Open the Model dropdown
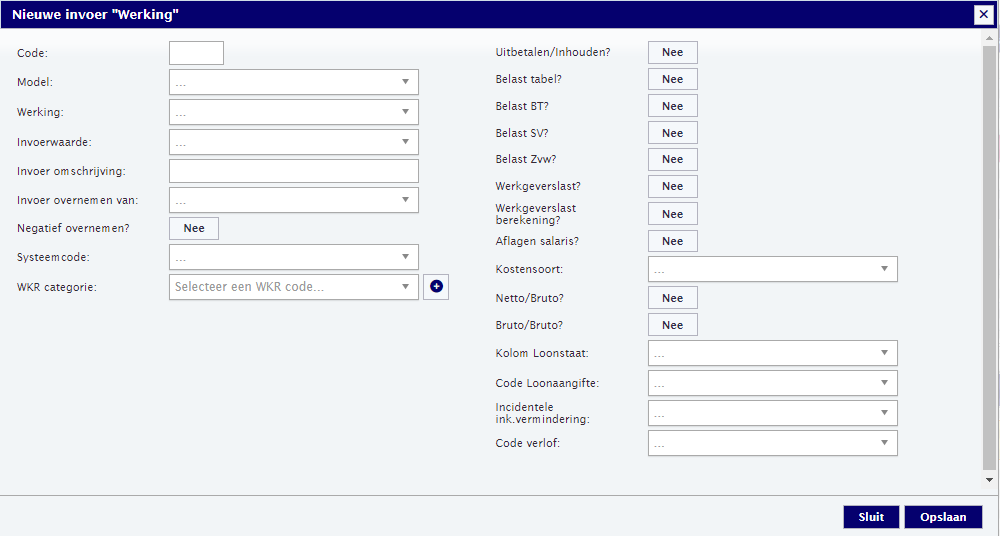The width and height of the screenshot is (1000, 536). pyautogui.click(x=294, y=82)
